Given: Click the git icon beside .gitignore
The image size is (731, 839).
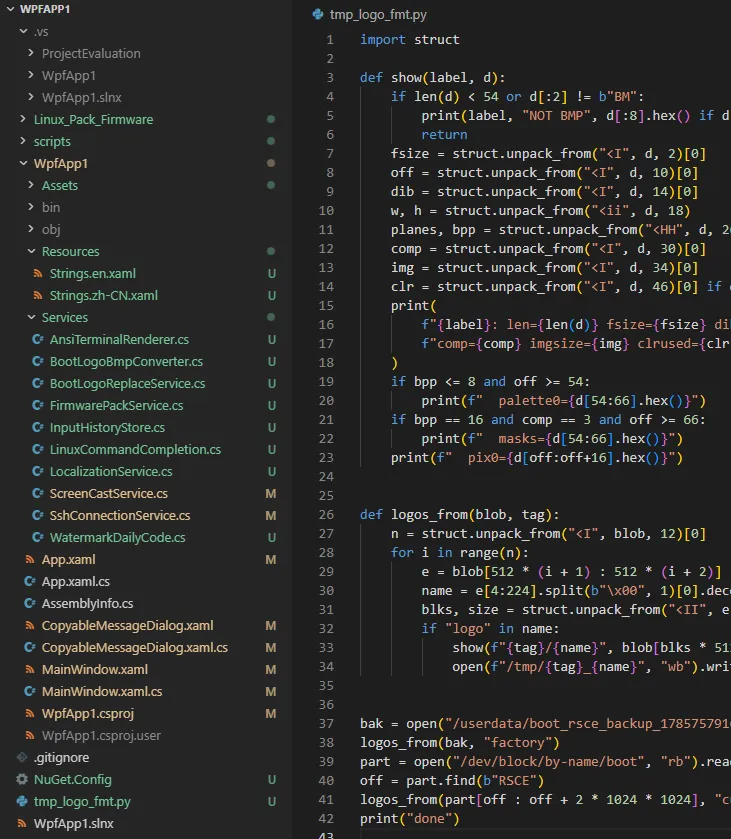Looking at the screenshot, I should pyautogui.click(x=22, y=757).
